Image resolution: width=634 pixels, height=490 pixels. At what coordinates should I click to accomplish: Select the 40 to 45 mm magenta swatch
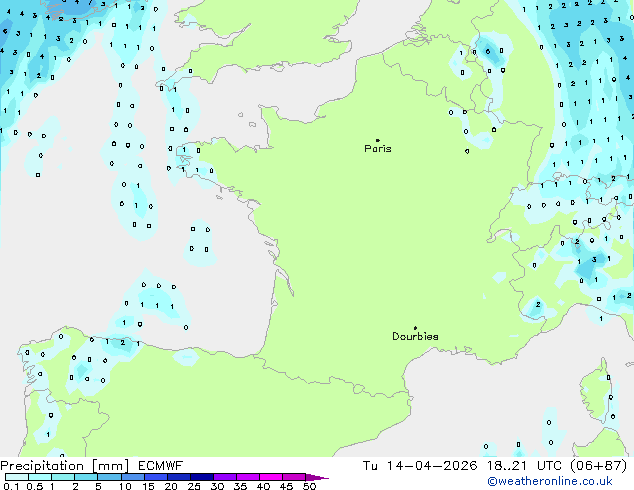(271, 477)
